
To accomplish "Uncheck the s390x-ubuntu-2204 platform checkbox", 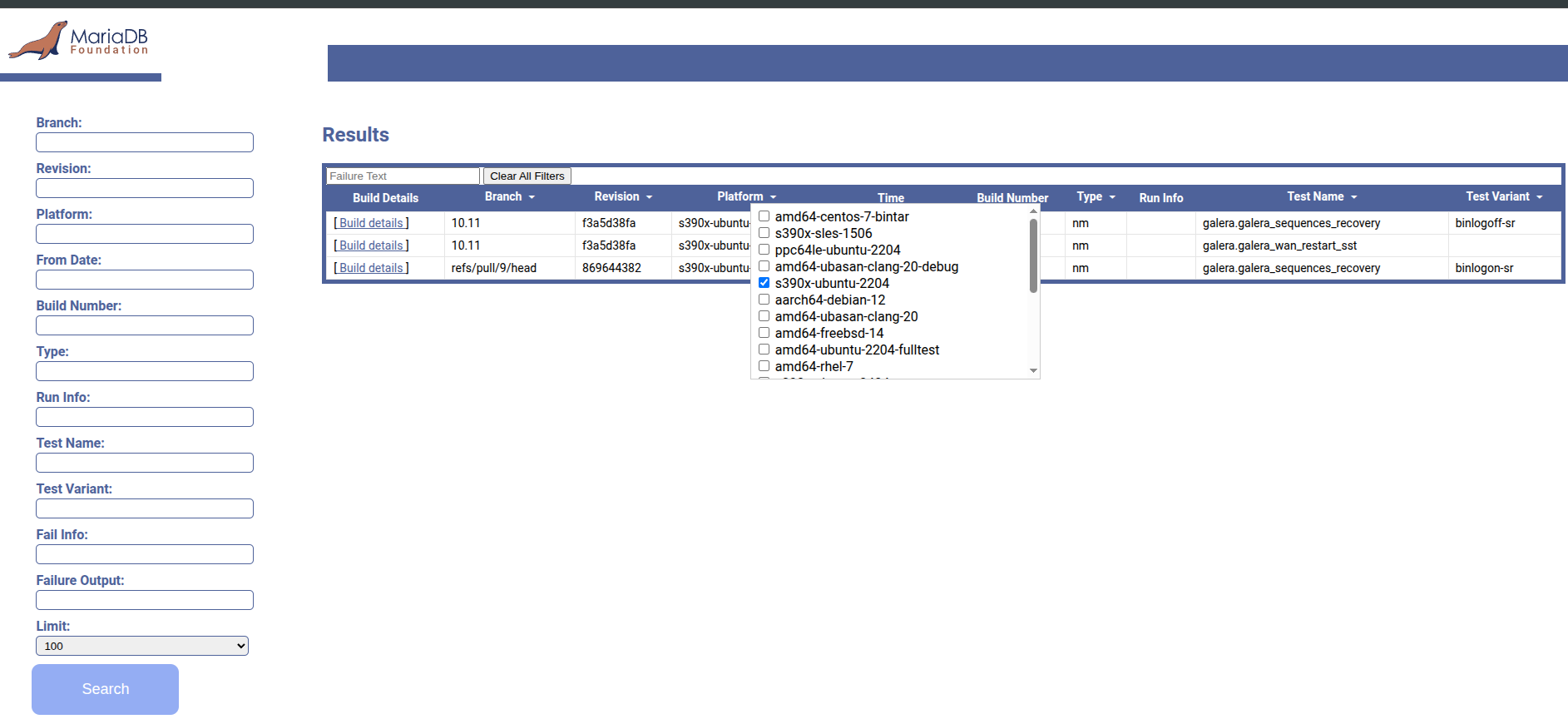I will (x=764, y=283).
